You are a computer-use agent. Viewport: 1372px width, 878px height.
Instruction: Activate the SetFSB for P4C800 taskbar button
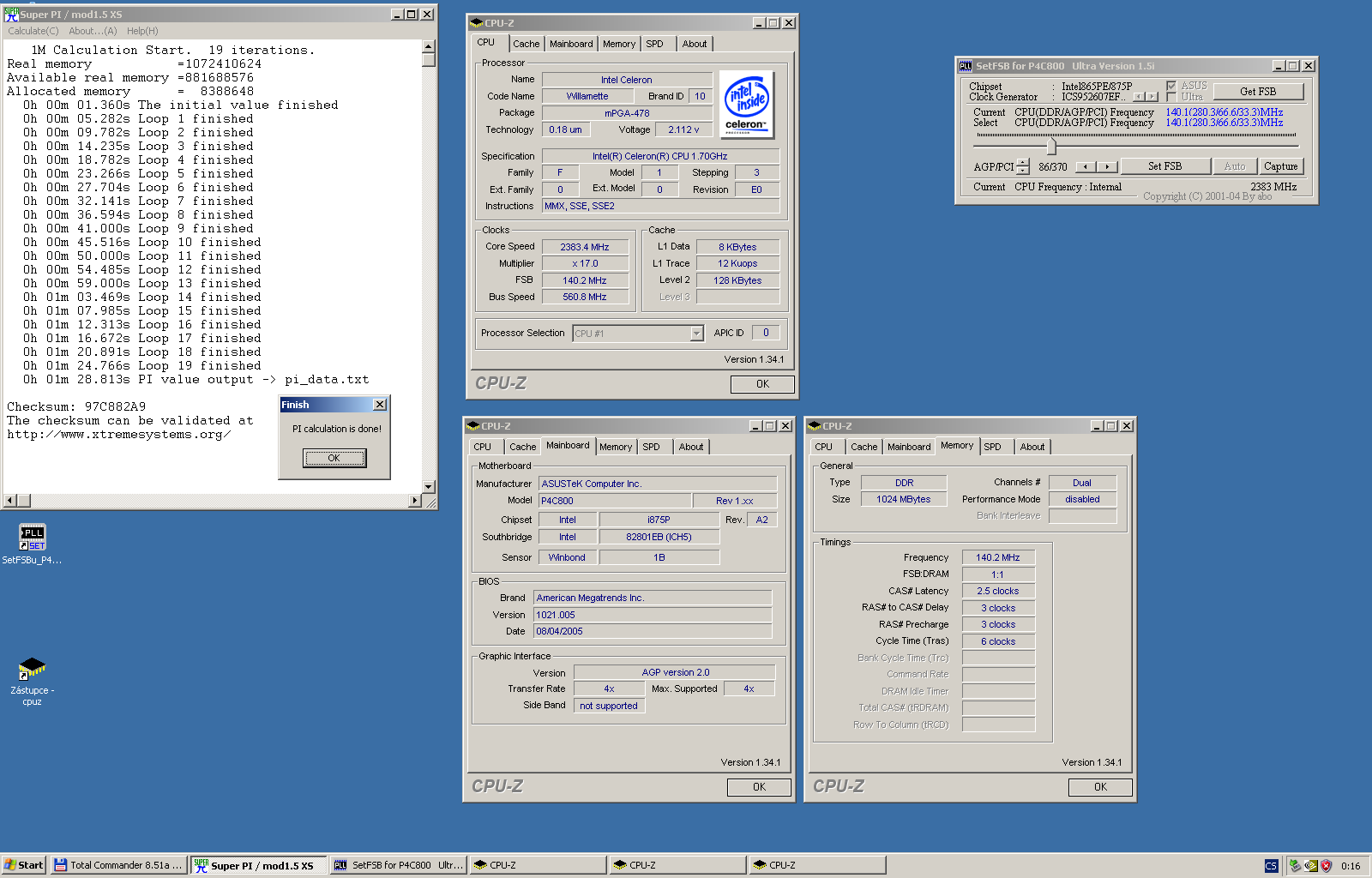[x=398, y=865]
